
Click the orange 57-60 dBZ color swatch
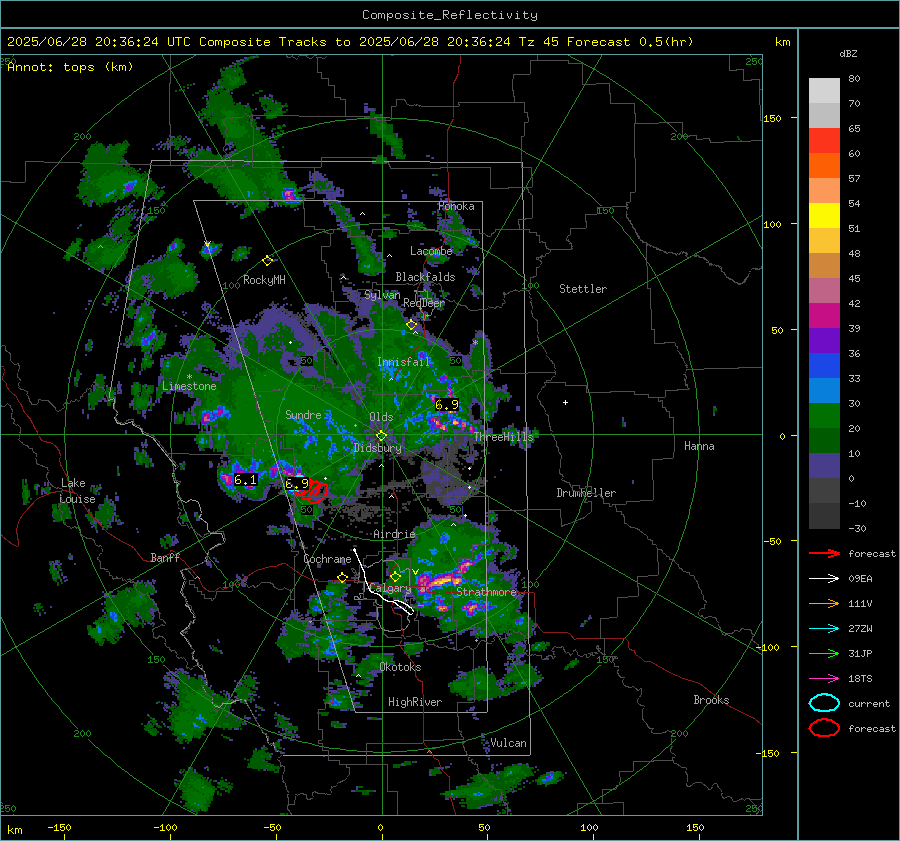(824, 166)
